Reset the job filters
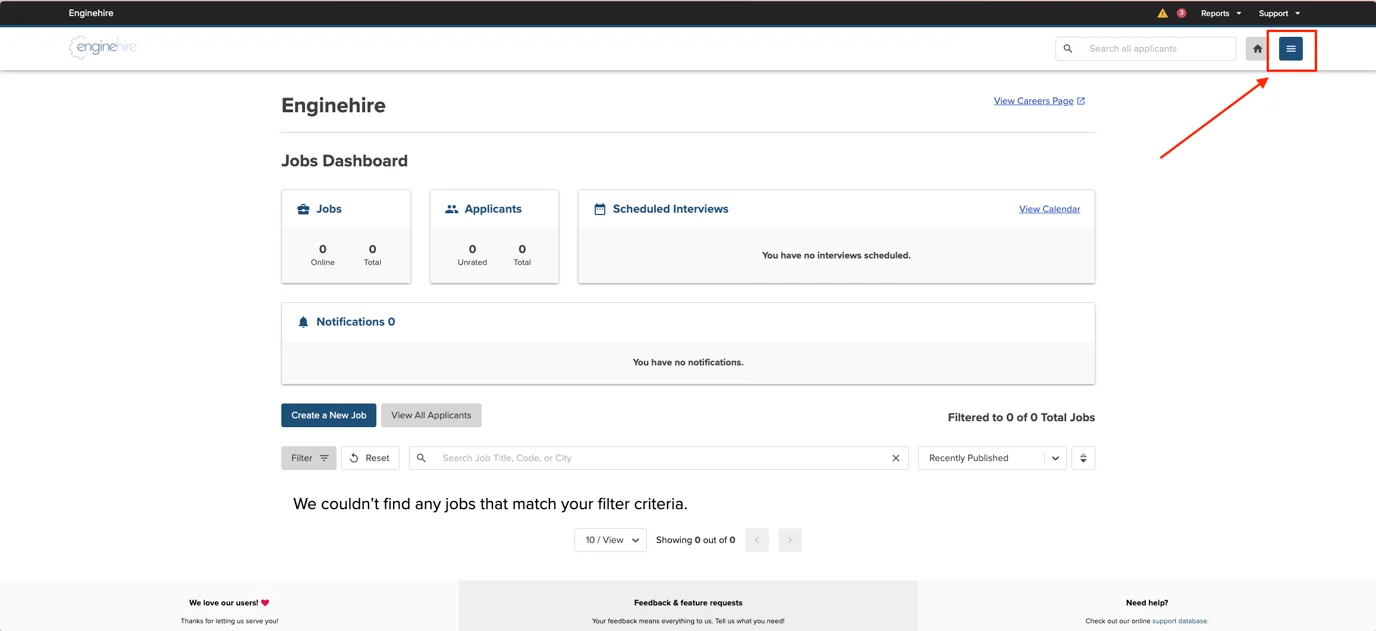 [370, 458]
